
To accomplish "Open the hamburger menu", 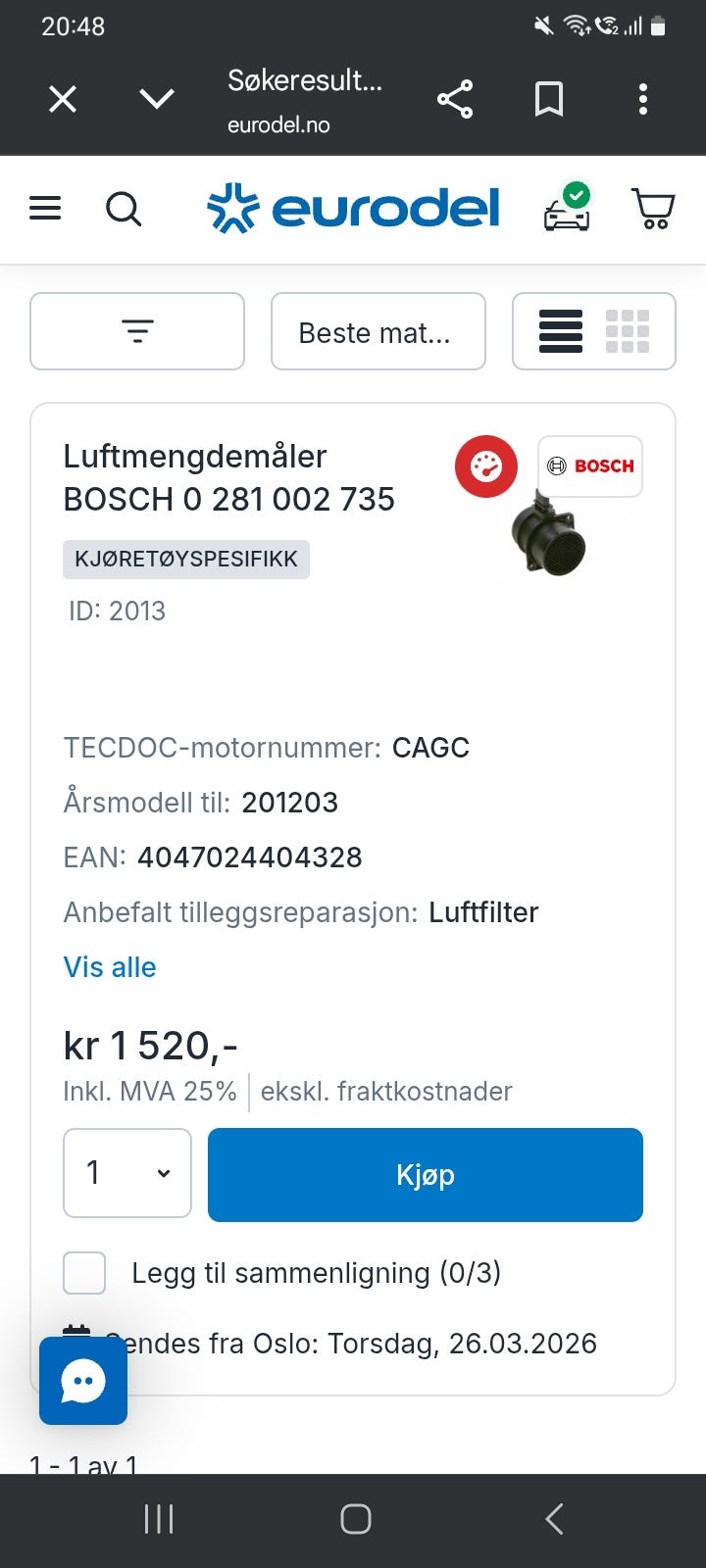I will (45, 209).
